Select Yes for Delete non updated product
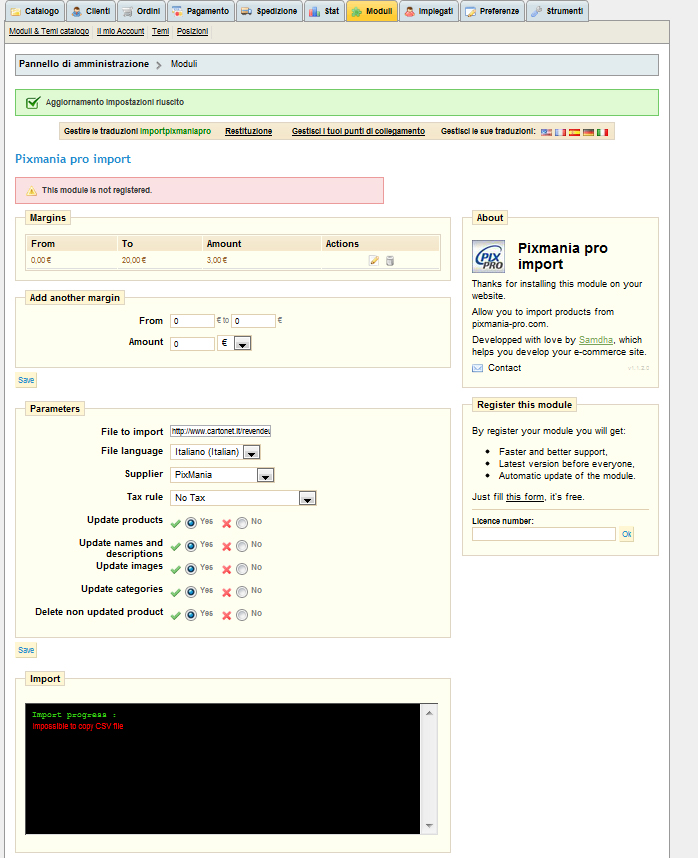This screenshot has width=698, height=858. pyautogui.click(x=191, y=615)
